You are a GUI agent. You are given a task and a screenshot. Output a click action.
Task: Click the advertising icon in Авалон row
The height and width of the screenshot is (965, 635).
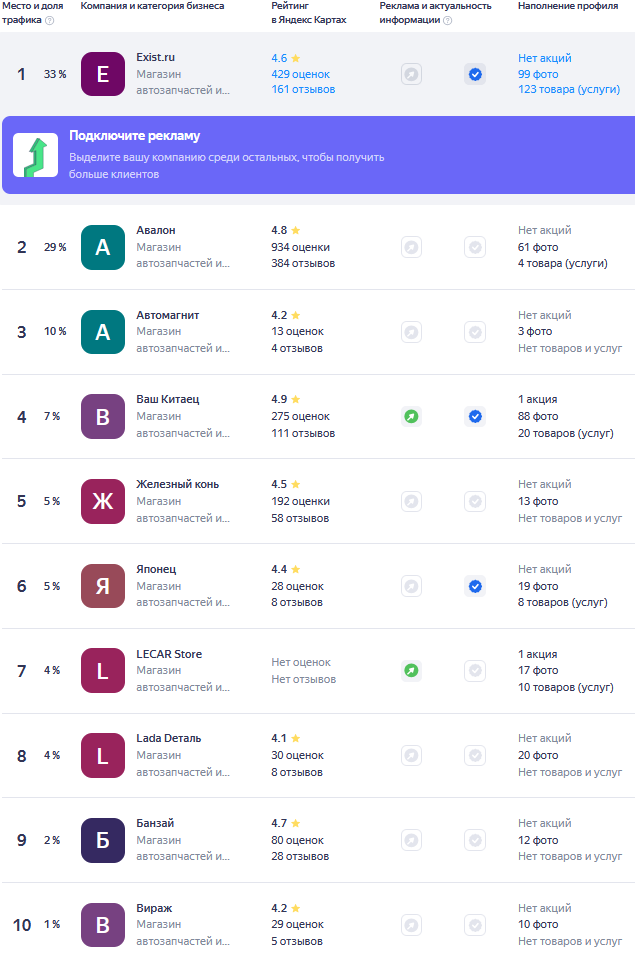click(x=411, y=247)
